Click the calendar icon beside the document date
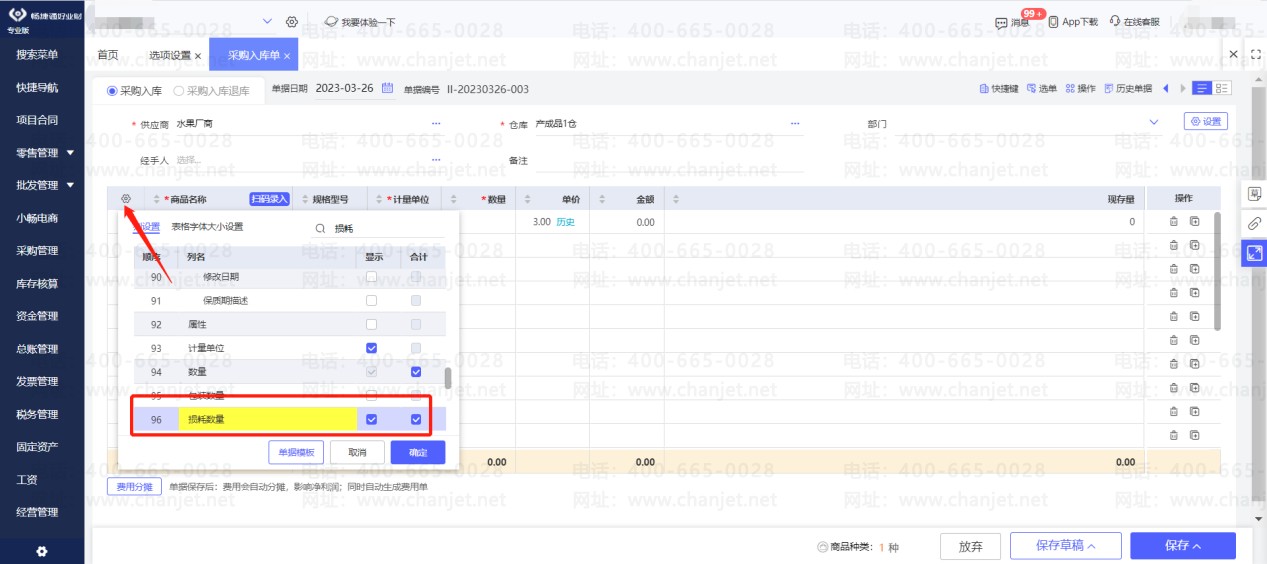Viewport: 1267px width, 564px height. [388, 88]
